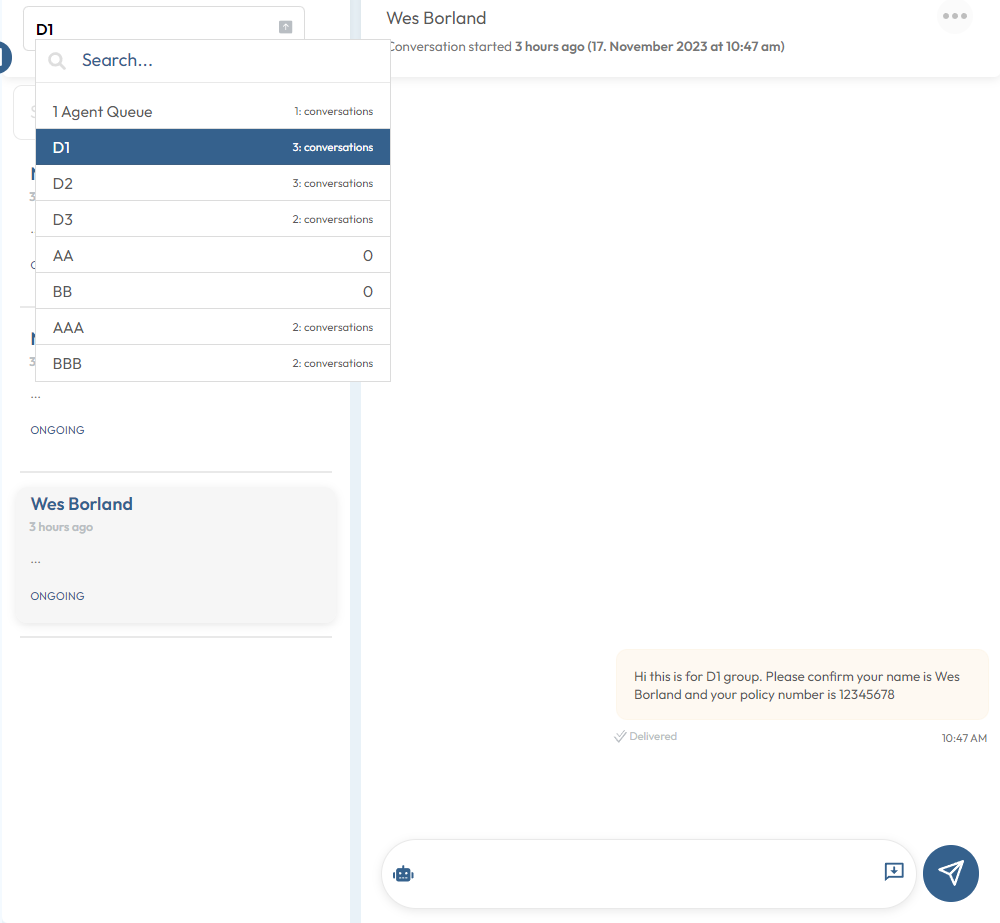Pick the BBB queue option
1000x923 pixels.
(213, 364)
